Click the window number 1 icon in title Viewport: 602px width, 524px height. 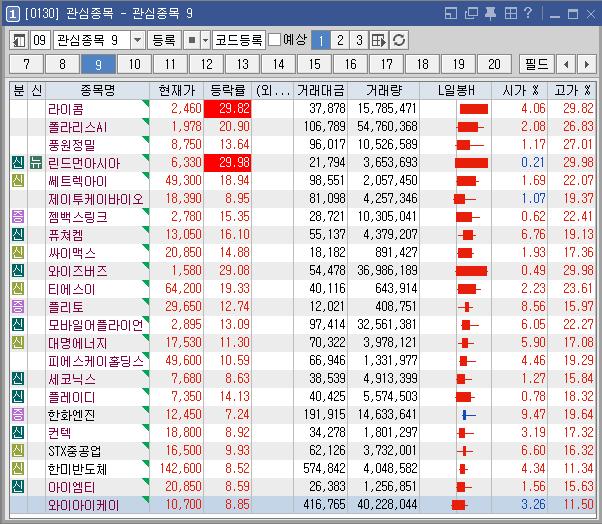13,14
